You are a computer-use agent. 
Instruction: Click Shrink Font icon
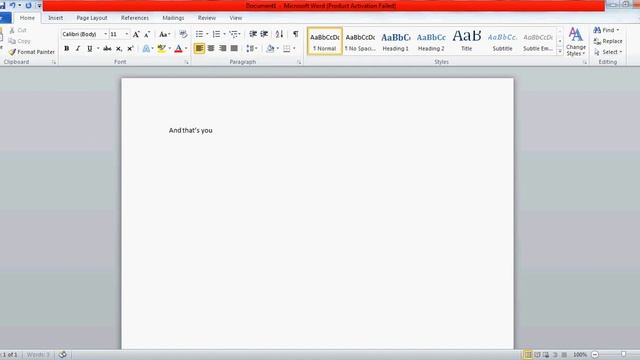[147, 34]
